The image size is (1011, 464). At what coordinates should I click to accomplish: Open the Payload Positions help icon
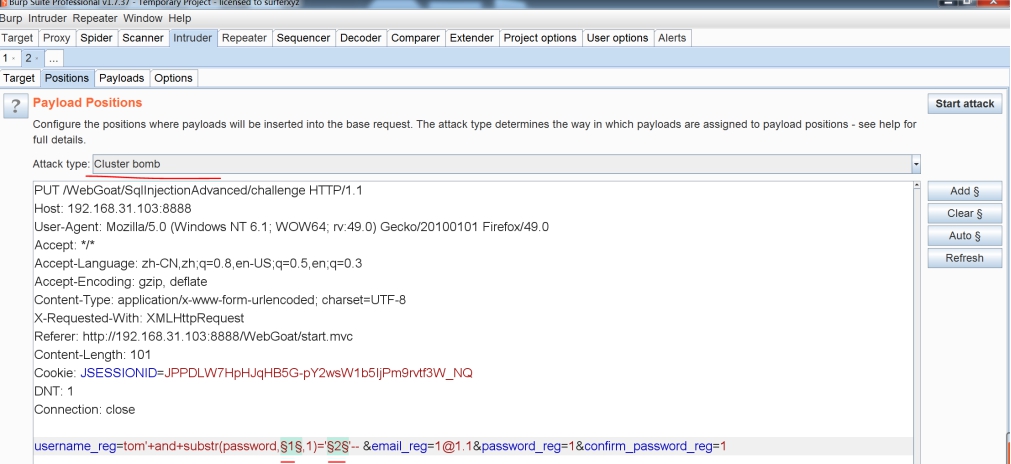(x=15, y=106)
